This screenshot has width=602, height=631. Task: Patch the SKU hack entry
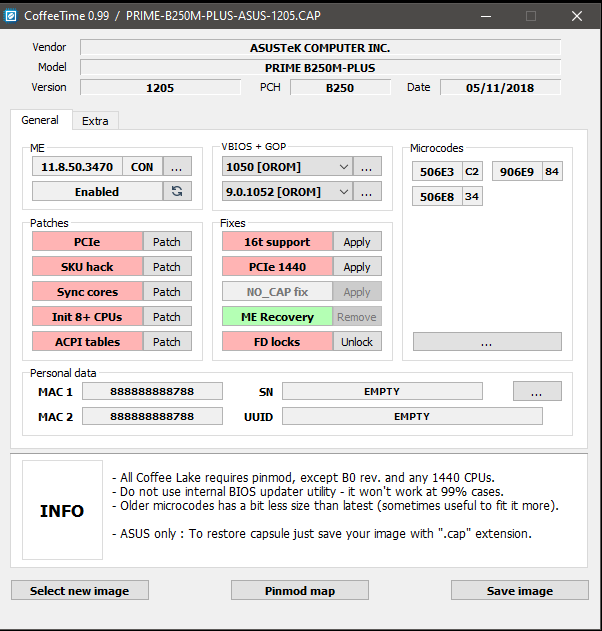pyautogui.click(x=167, y=266)
